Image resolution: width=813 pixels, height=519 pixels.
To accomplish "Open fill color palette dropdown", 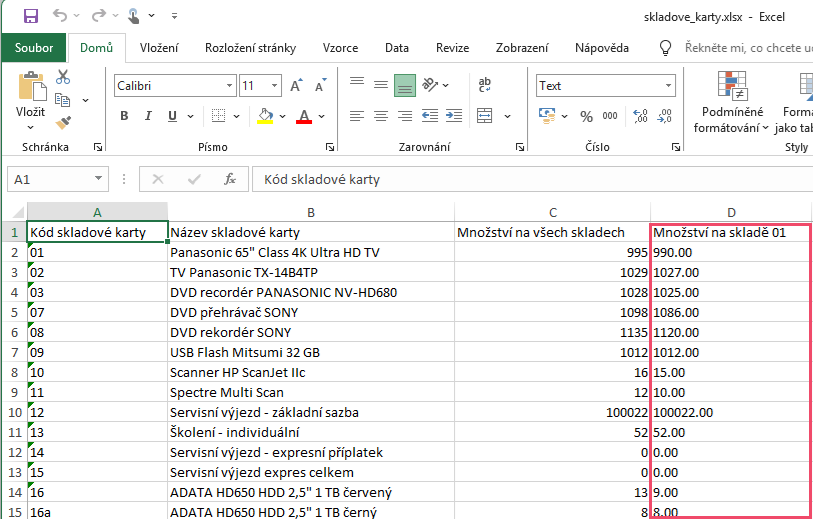I will [283, 116].
